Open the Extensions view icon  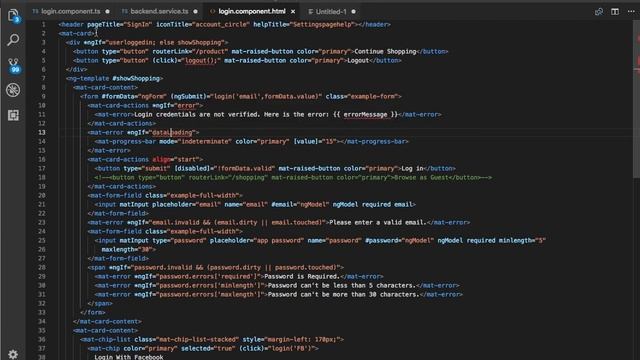click(x=13, y=115)
